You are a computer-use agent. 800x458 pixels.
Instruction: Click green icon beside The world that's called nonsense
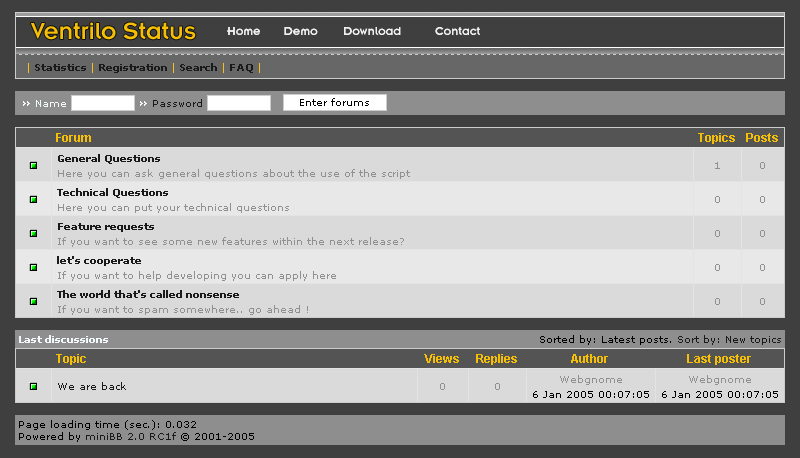(33, 301)
